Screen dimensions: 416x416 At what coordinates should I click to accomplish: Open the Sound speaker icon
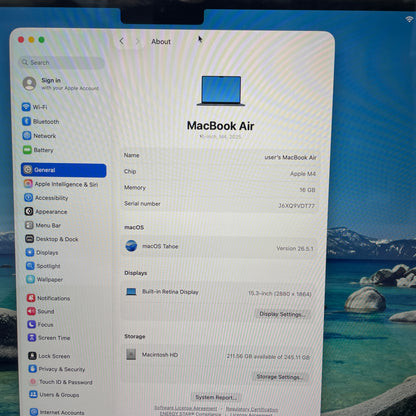pyautogui.click(x=31, y=311)
